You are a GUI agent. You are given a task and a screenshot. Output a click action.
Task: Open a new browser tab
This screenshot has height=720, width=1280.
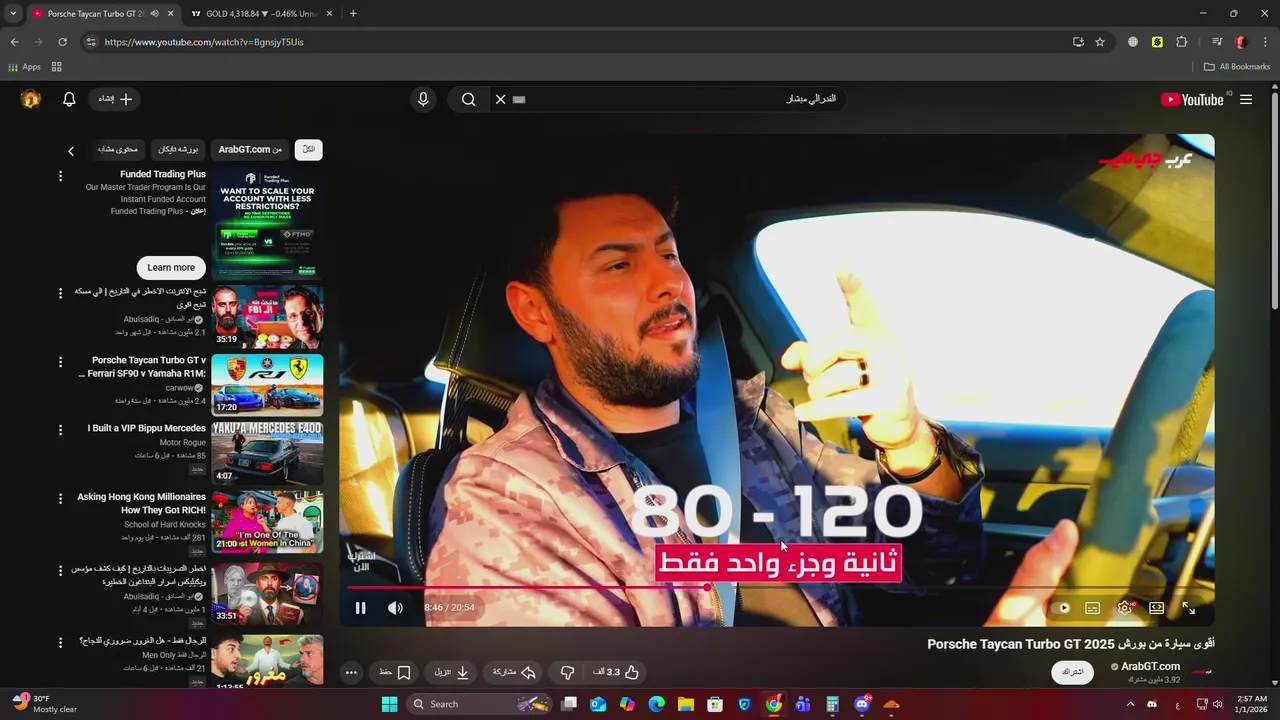[353, 14]
